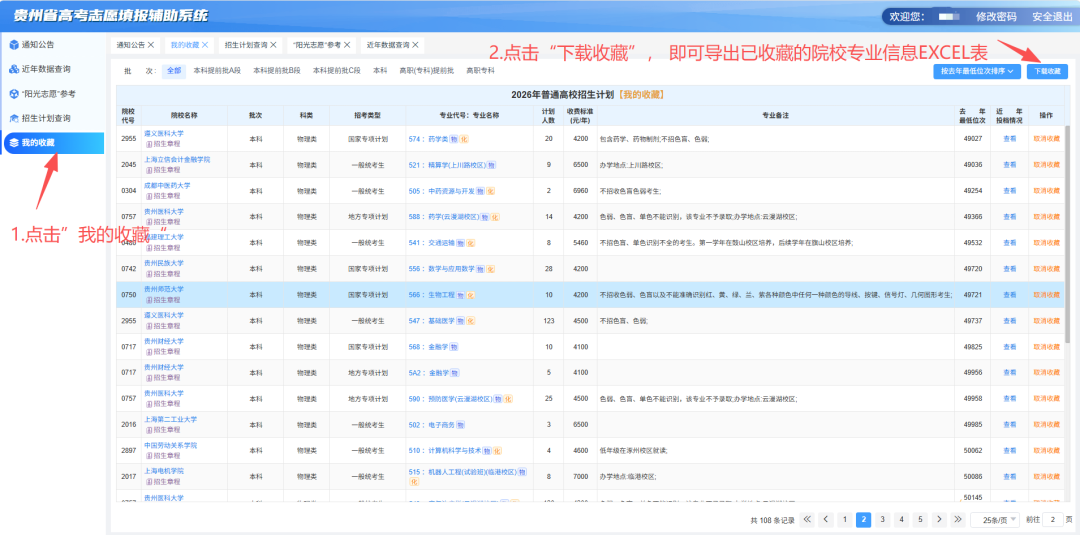Open the 25条/页 page size dropdown

(996, 520)
